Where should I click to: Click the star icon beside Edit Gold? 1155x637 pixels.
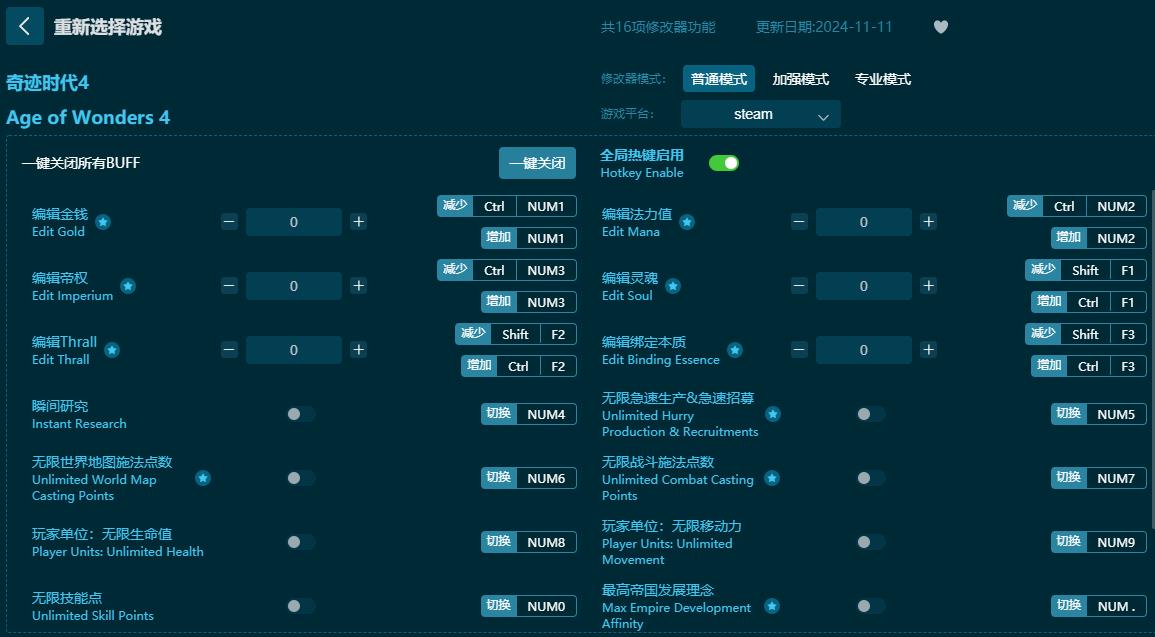tap(101, 223)
